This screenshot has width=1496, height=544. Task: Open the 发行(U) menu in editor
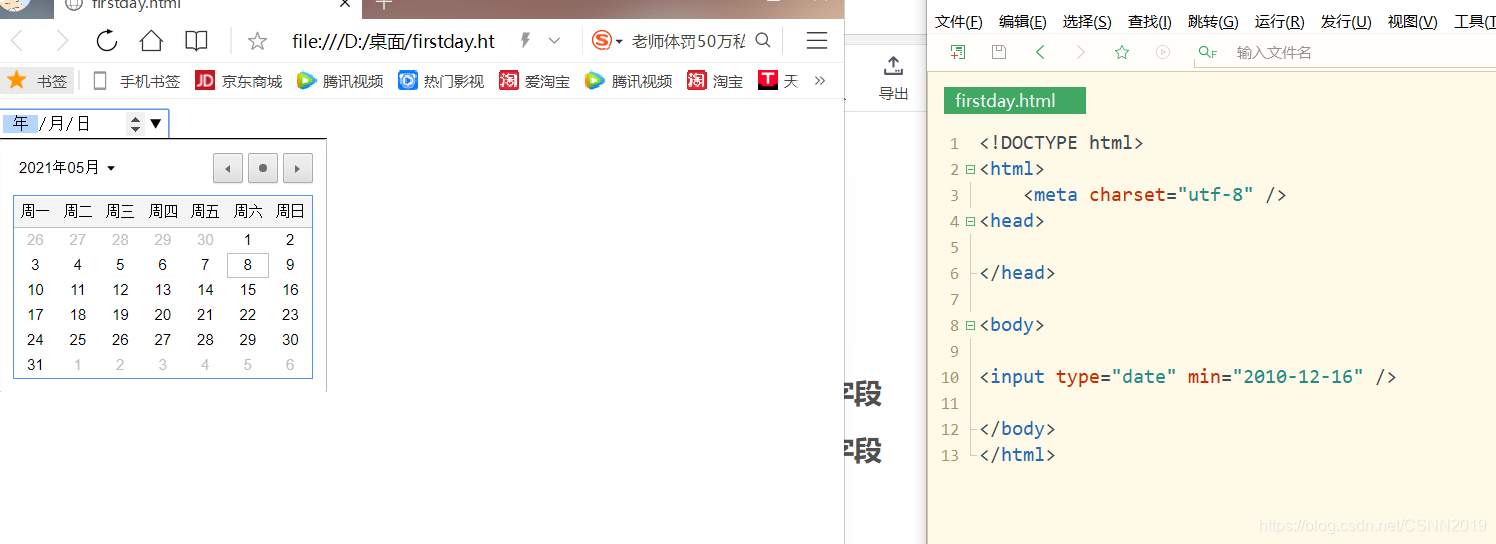point(1346,22)
